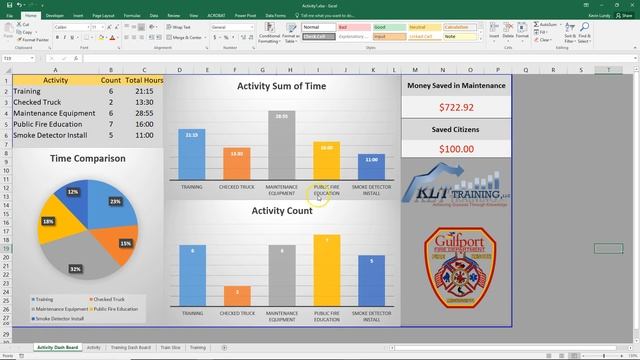Open the Formulas ribbon tab
This screenshot has width=640, height=360.
click(x=132, y=16)
